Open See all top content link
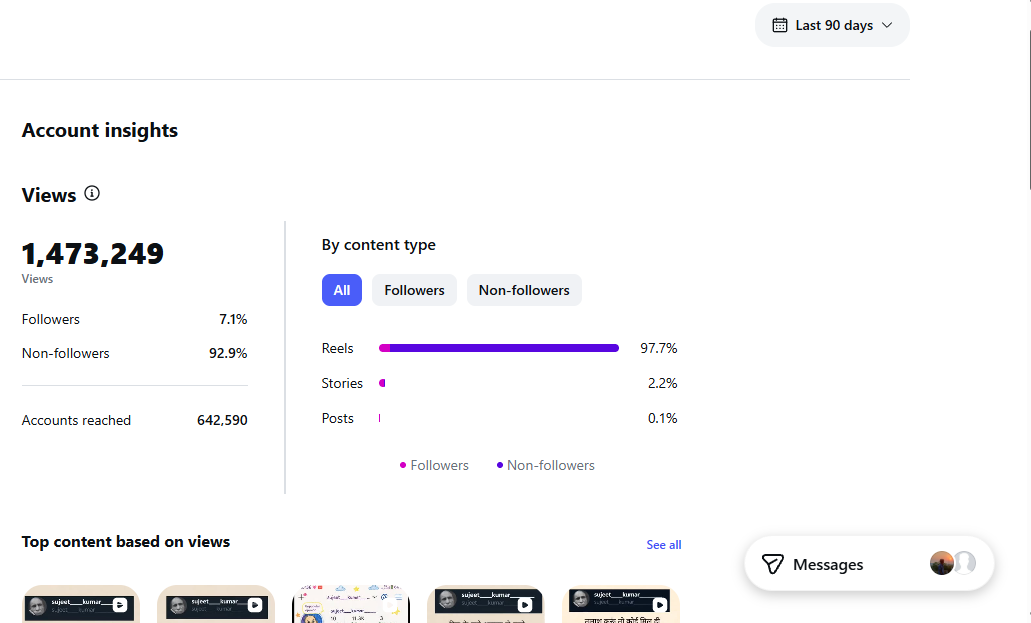 (663, 545)
